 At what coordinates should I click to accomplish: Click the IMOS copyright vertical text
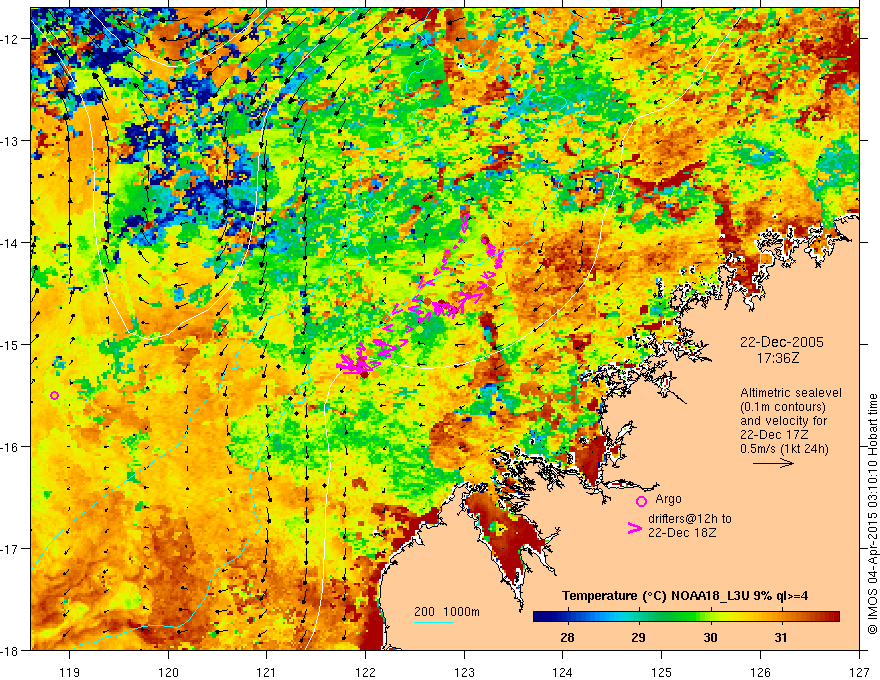click(872, 513)
